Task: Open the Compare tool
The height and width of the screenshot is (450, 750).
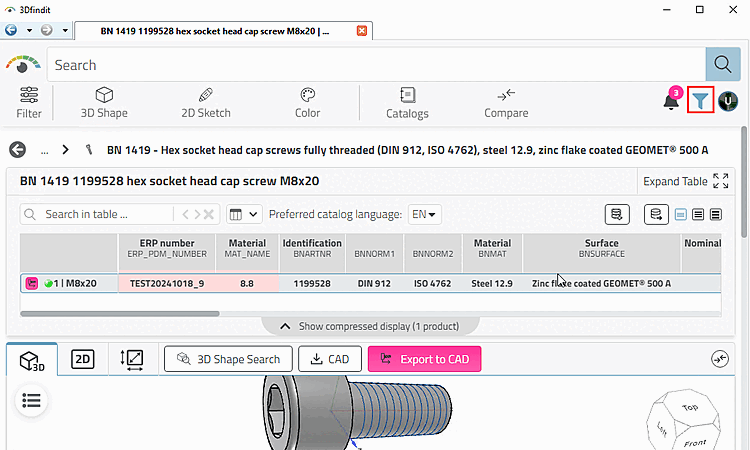Action: tap(506, 102)
